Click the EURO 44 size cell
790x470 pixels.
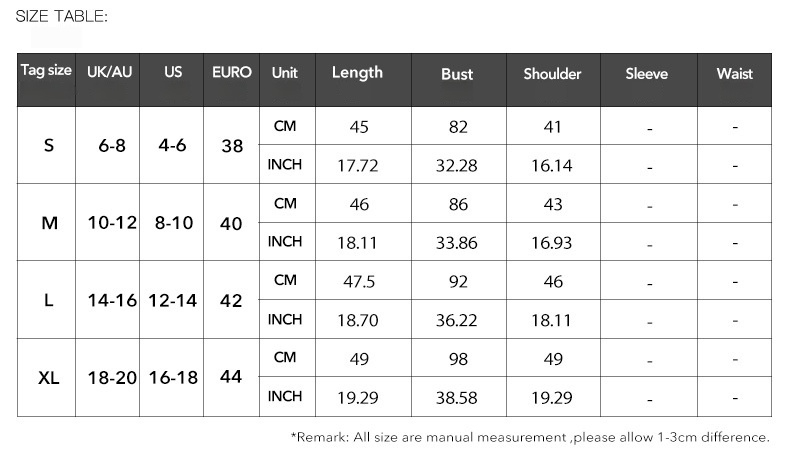pyautogui.click(x=231, y=378)
